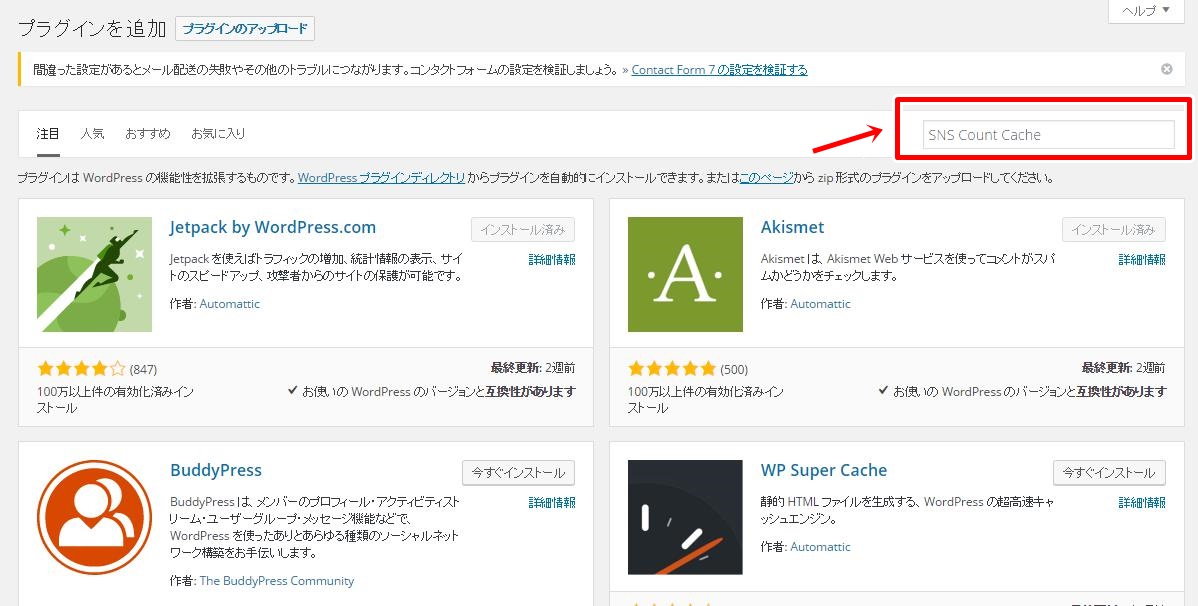Image resolution: width=1198 pixels, height=606 pixels.
Task: Open the WordPress プラグインディレクトリ link
Action: coord(381,178)
